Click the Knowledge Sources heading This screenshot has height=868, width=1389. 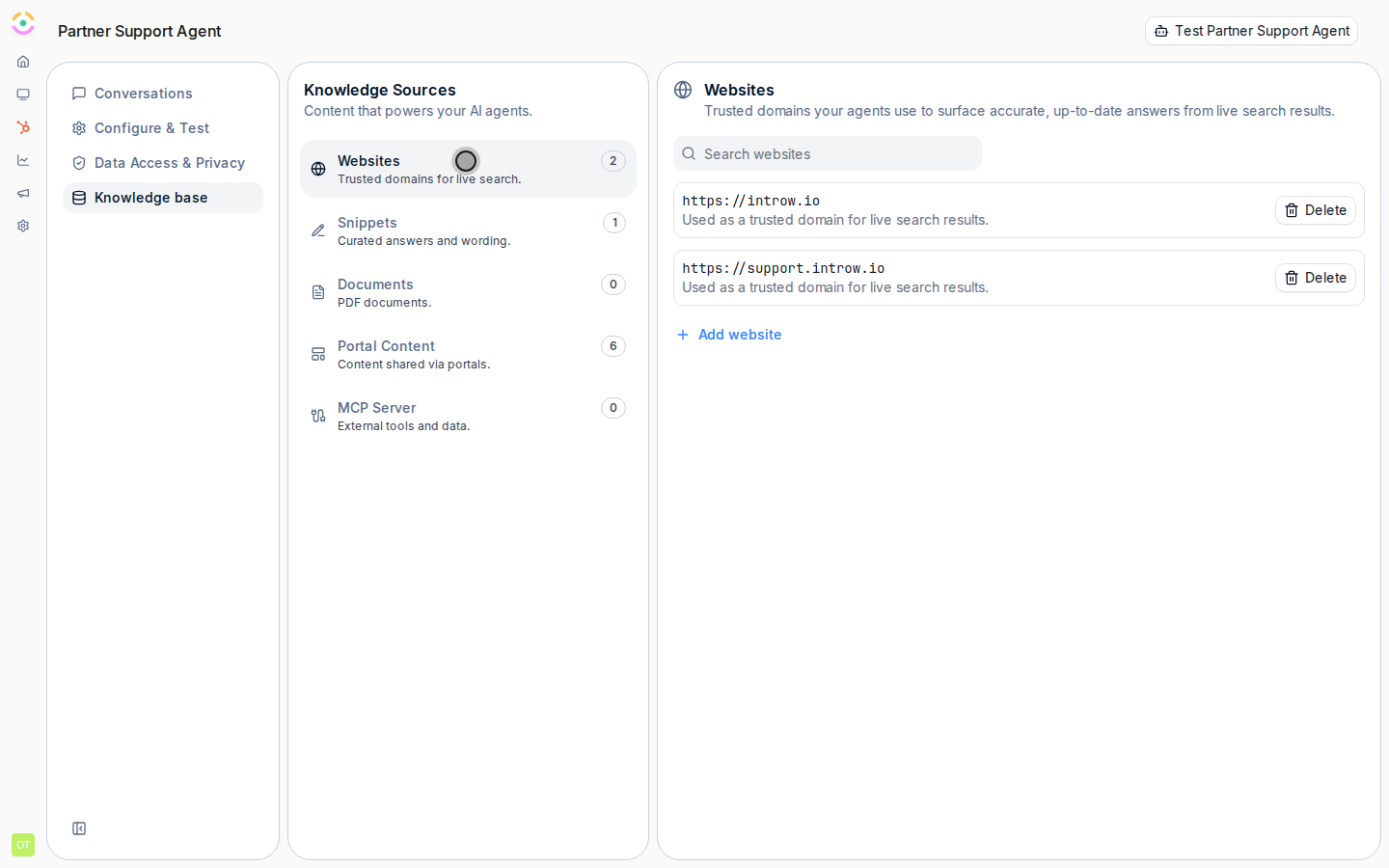click(380, 90)
